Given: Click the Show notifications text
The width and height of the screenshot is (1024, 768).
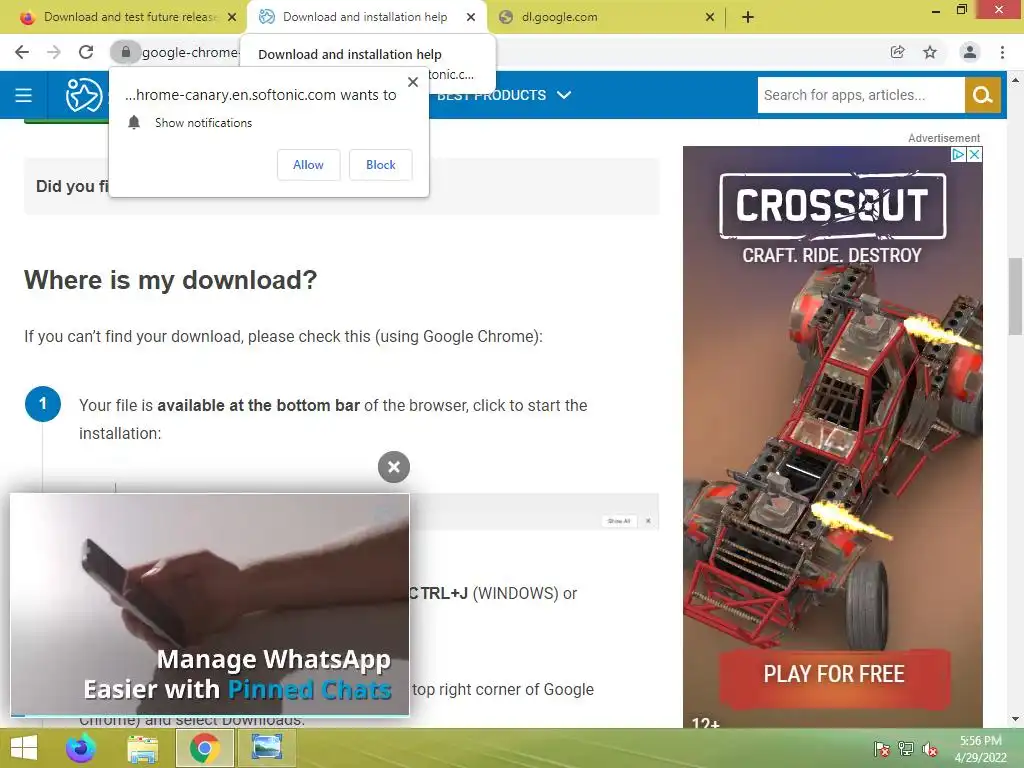Looking at the screenshot, I should coord(203,123).
